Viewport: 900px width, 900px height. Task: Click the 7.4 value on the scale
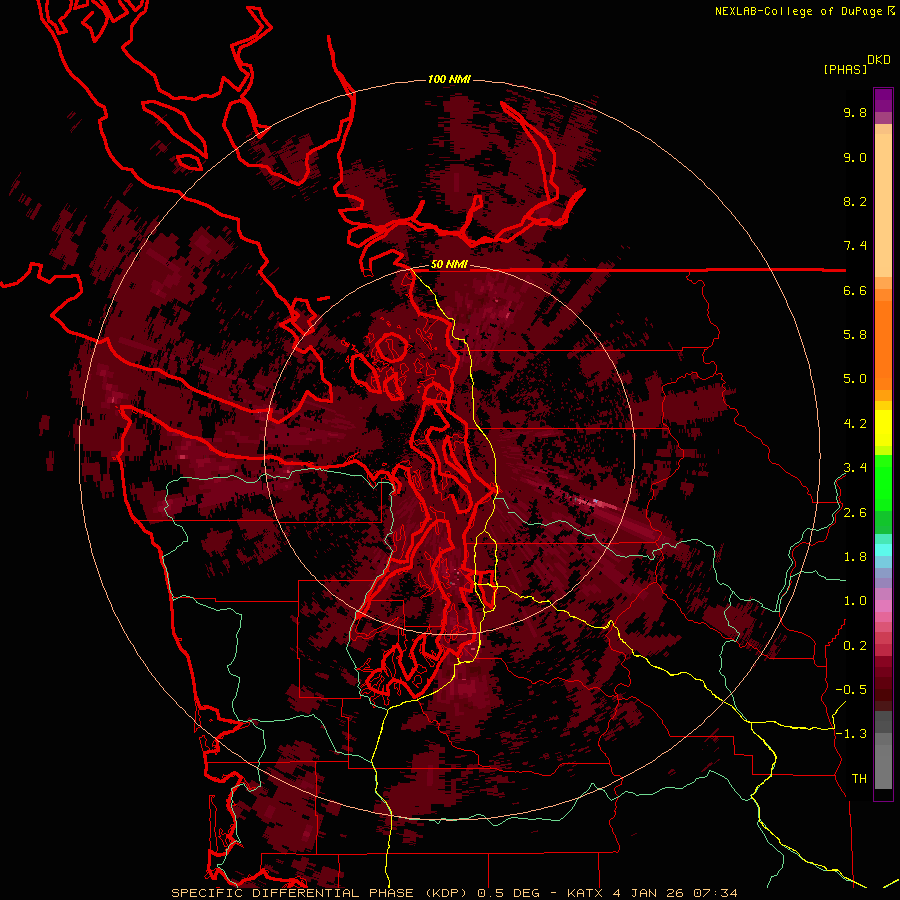(855, 246)
